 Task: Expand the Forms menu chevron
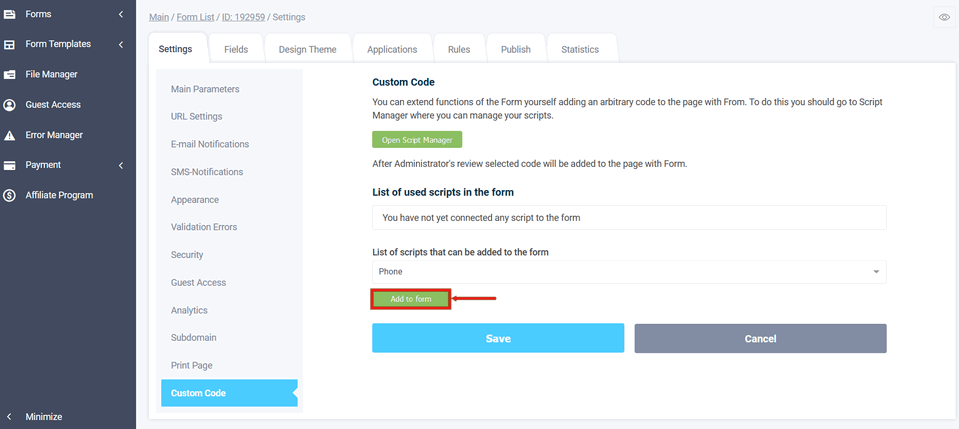pos(121,13)
